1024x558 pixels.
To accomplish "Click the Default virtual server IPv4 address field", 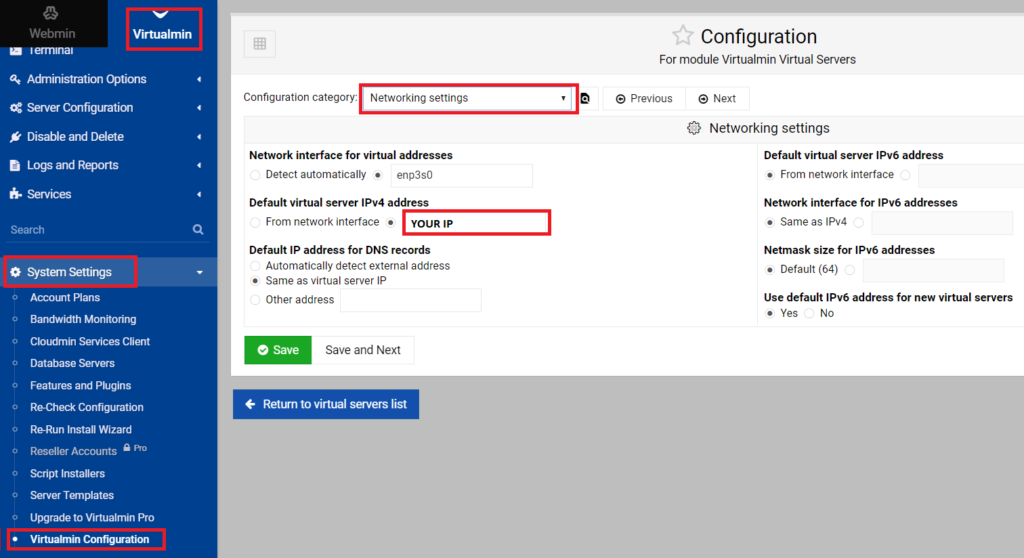I will pyautogui.click(x=476, y=223).
